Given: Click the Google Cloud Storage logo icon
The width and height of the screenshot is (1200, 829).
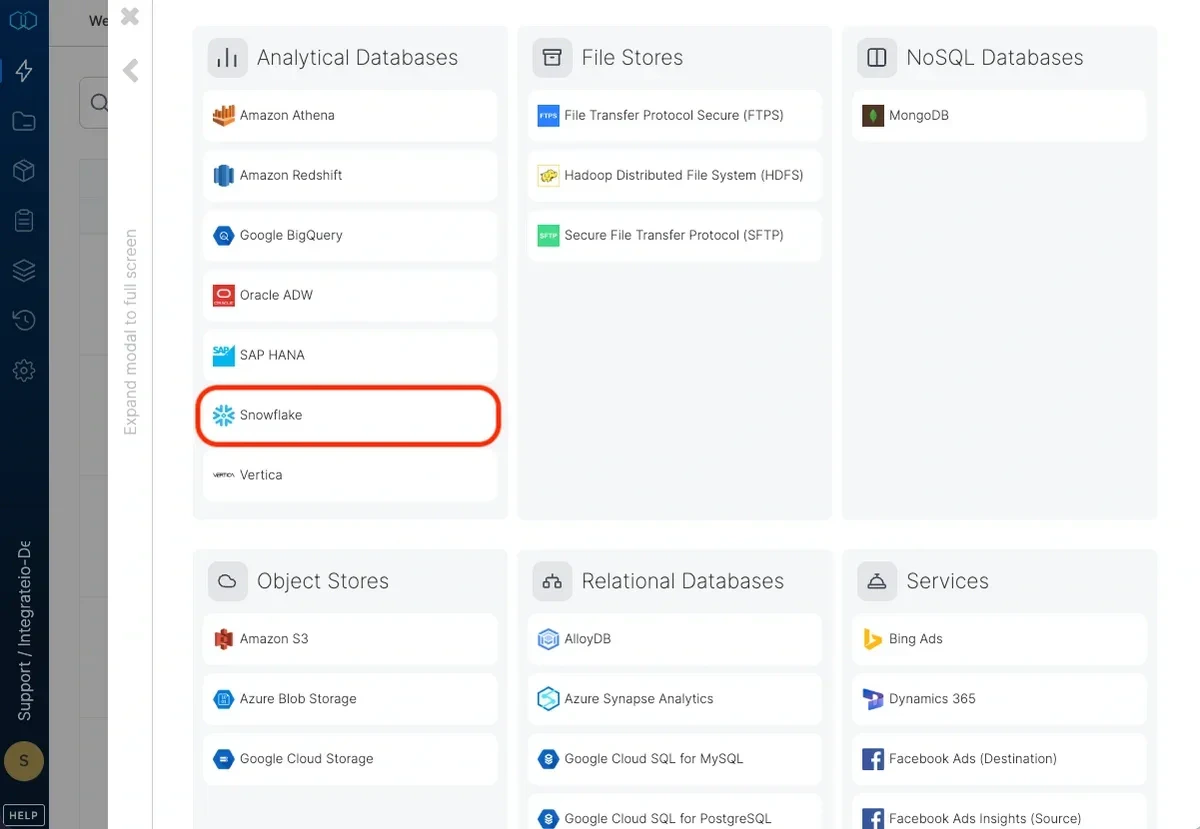Looking at the screenshot, I should coord(223,759).
